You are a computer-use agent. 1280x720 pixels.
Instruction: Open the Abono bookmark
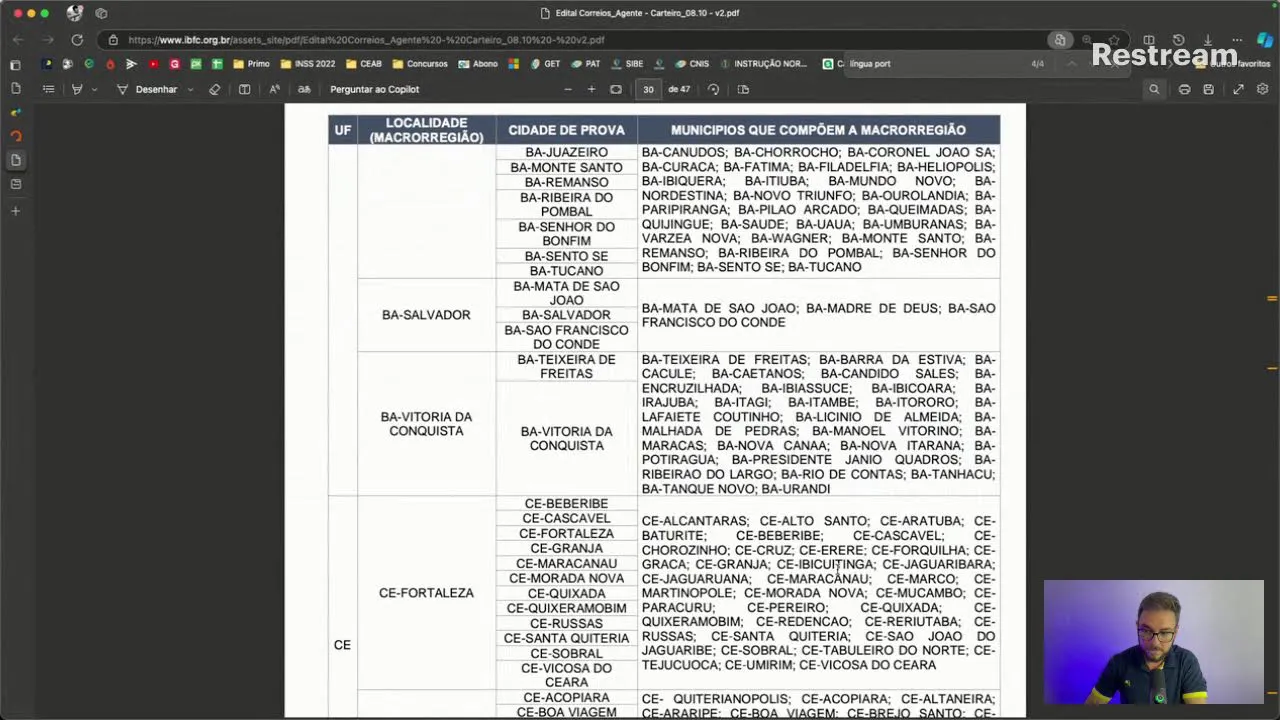478,64
